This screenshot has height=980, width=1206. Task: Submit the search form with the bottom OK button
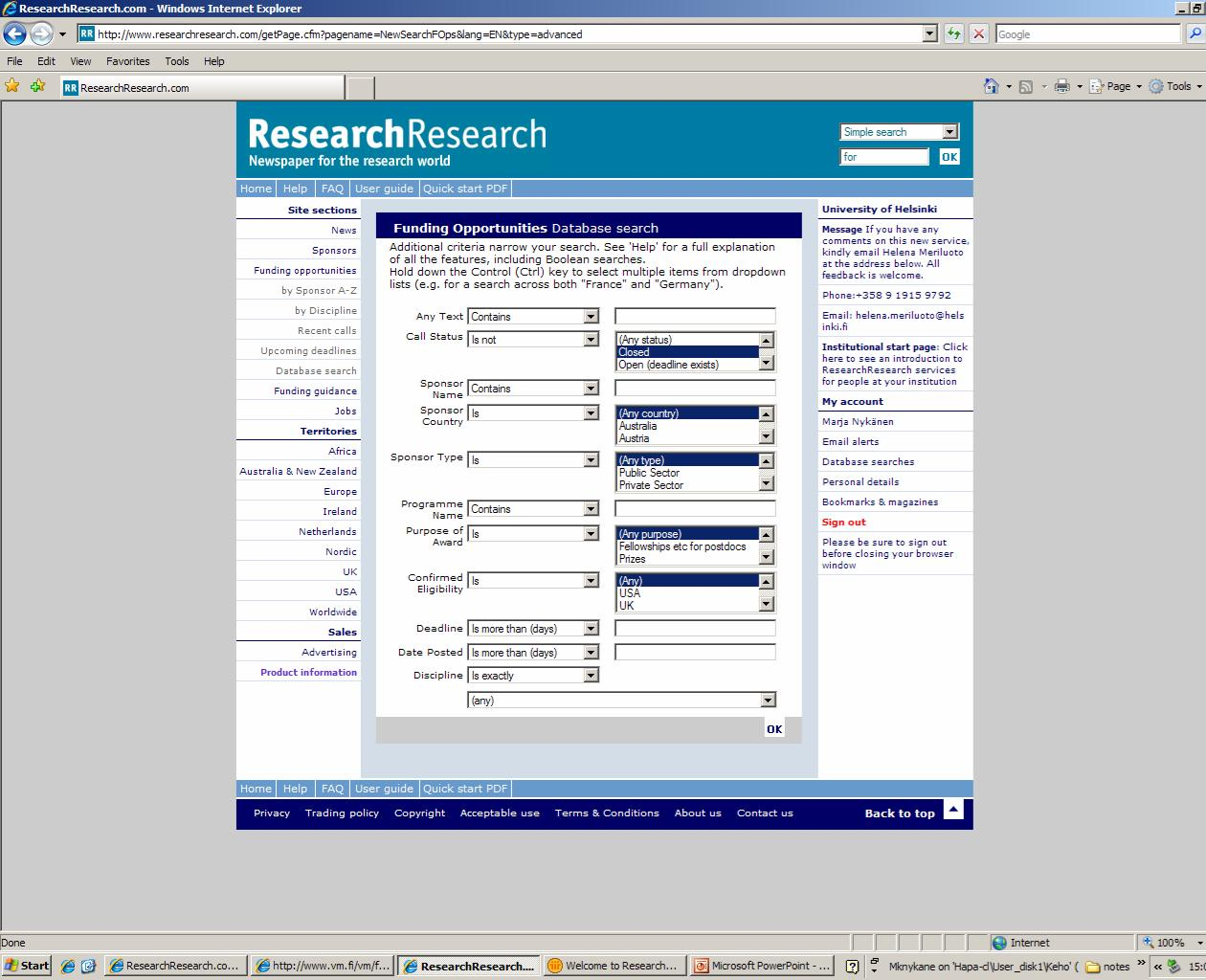(774, 729)
